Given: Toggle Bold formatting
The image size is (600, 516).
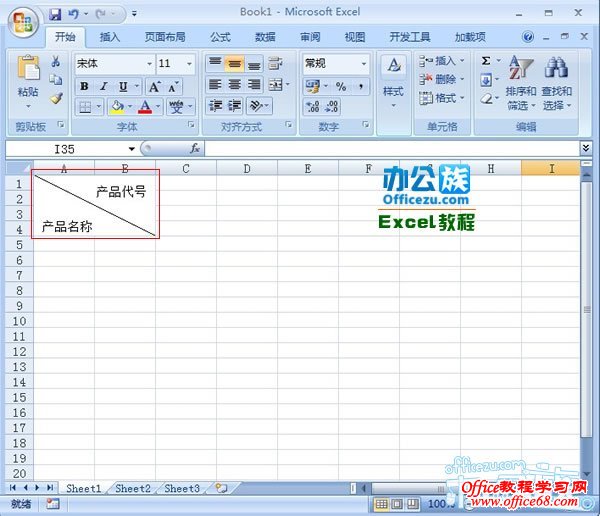Looking at the screenshot, I should 84,87.
